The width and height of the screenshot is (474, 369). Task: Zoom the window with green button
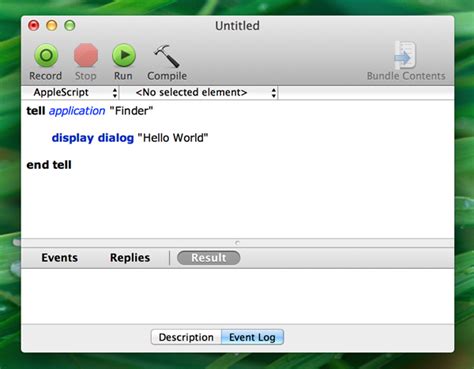[70, 25]
